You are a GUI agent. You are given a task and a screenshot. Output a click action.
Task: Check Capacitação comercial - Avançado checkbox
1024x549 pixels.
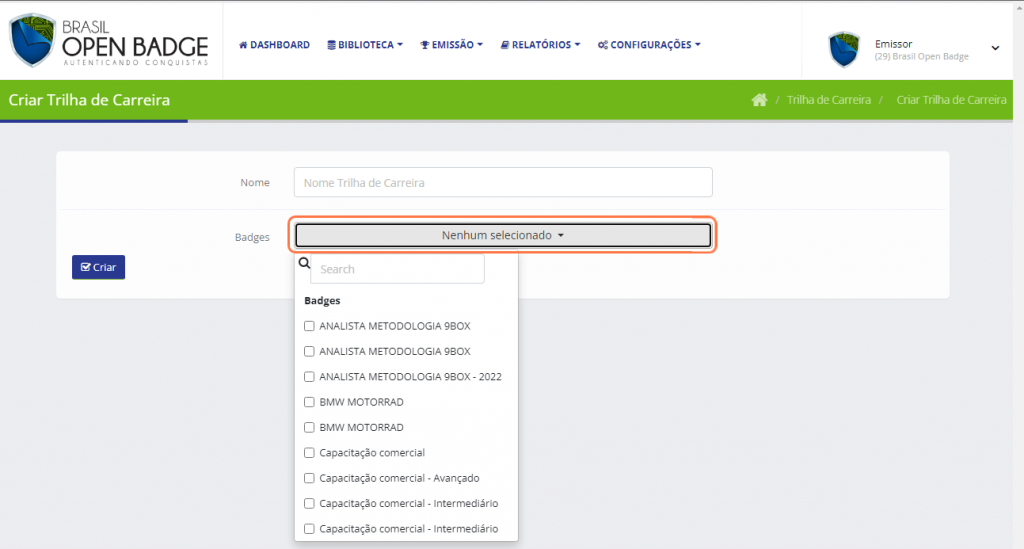click(309, 478)
